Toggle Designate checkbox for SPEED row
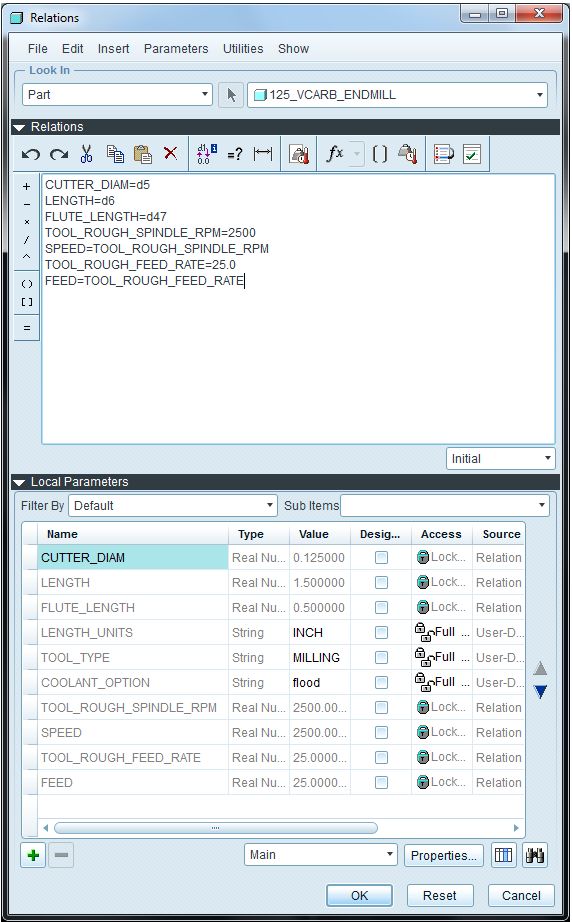 point(382,733)
